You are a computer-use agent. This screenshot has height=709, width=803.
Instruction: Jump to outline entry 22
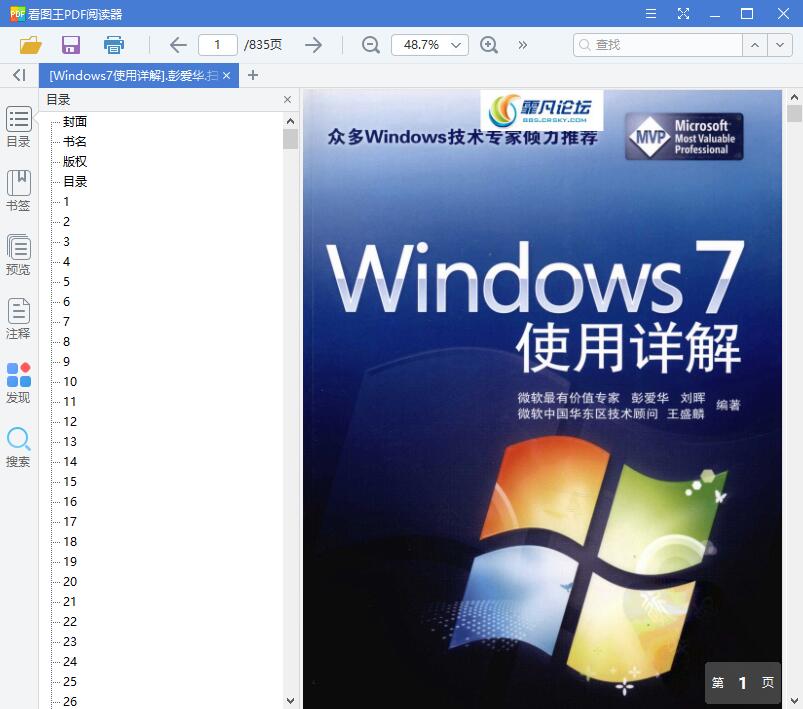point(70,621)
